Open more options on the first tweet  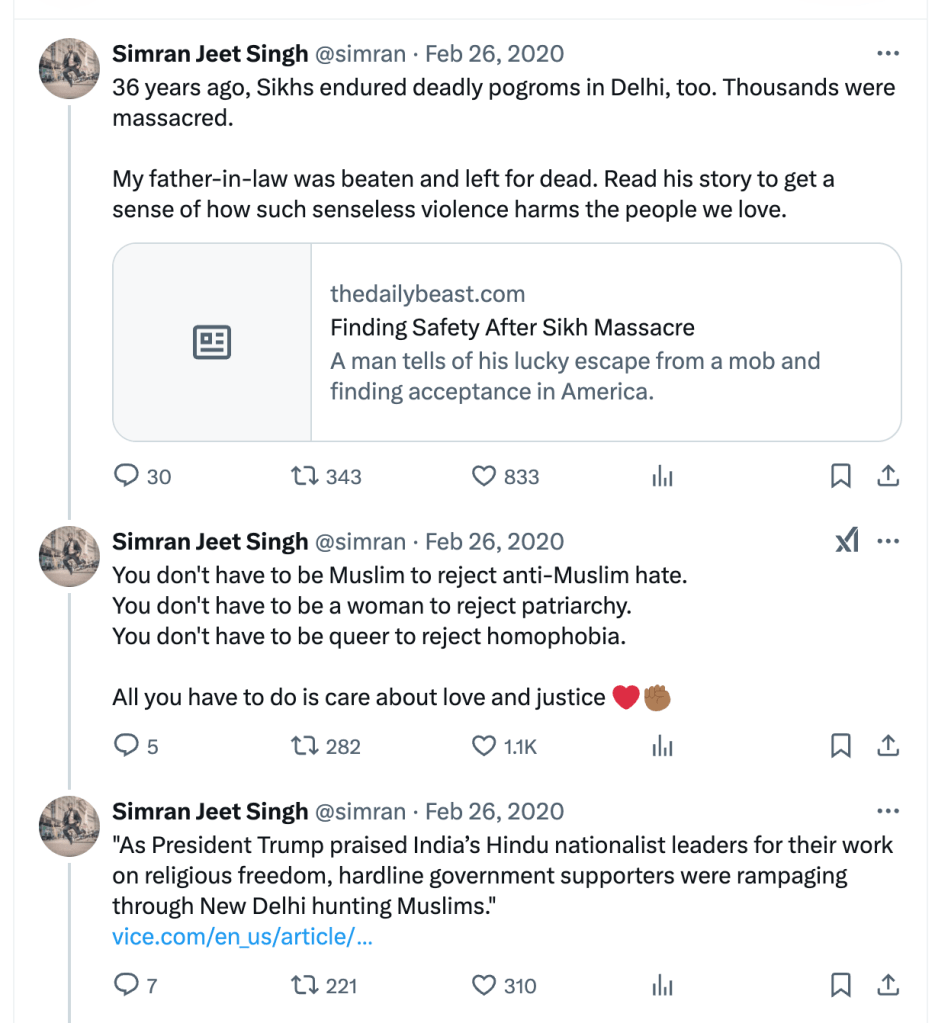[888, 54]
